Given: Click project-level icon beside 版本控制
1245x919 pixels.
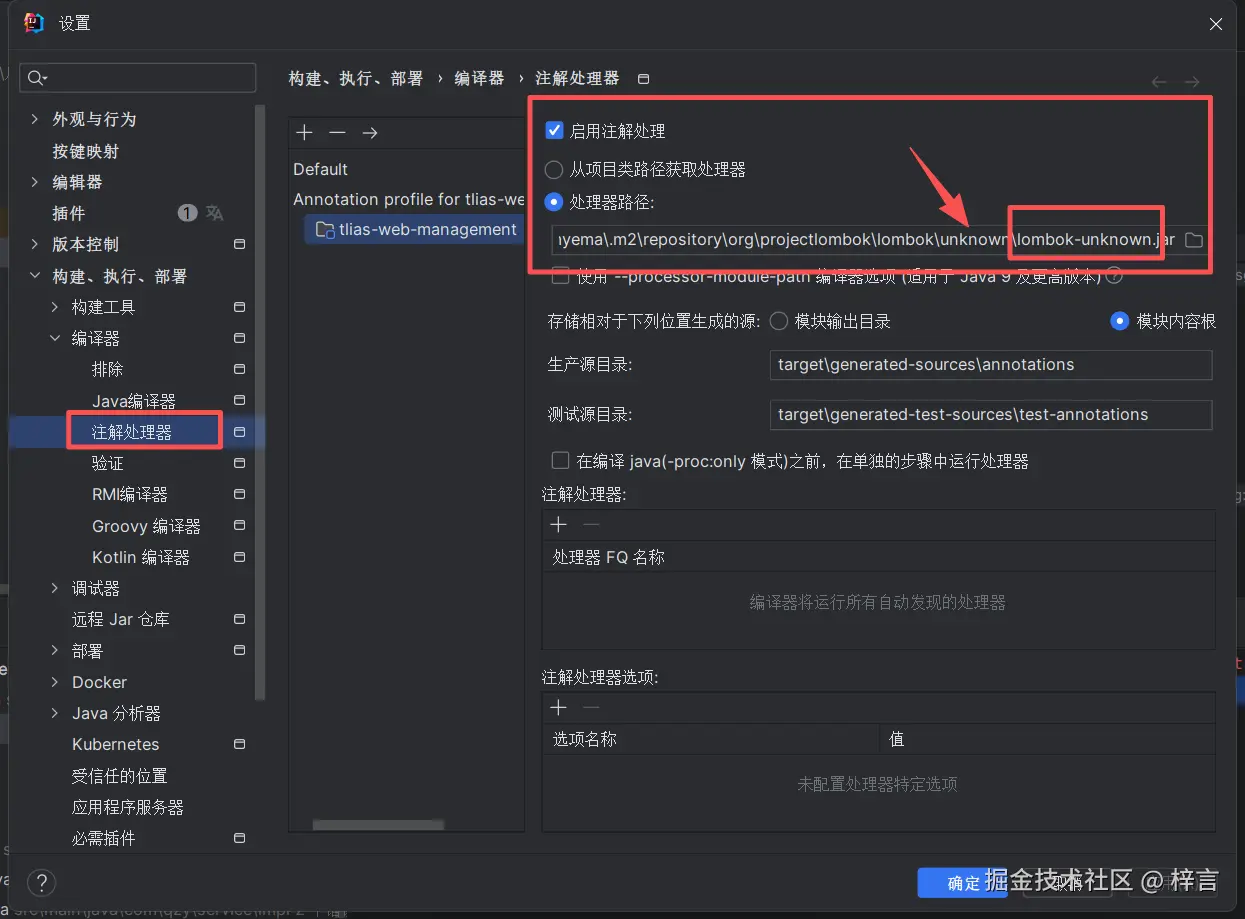Looking at the screenshot, I should [x=239, y=245].
